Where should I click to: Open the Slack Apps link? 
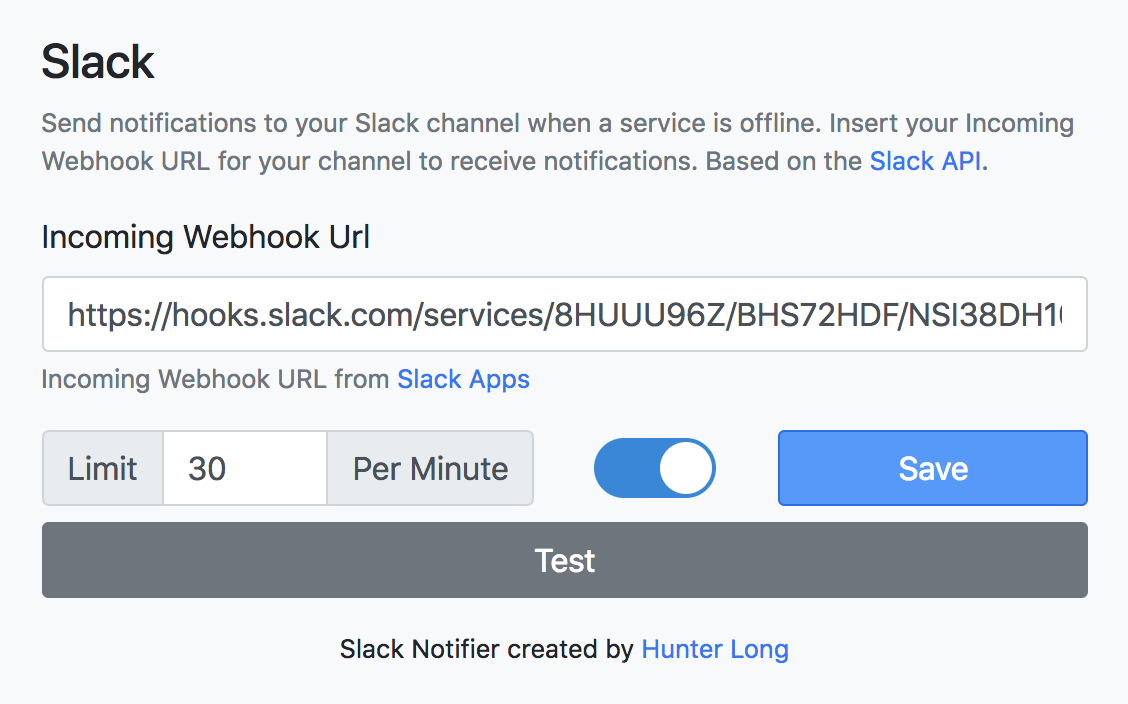coord(463,379)
